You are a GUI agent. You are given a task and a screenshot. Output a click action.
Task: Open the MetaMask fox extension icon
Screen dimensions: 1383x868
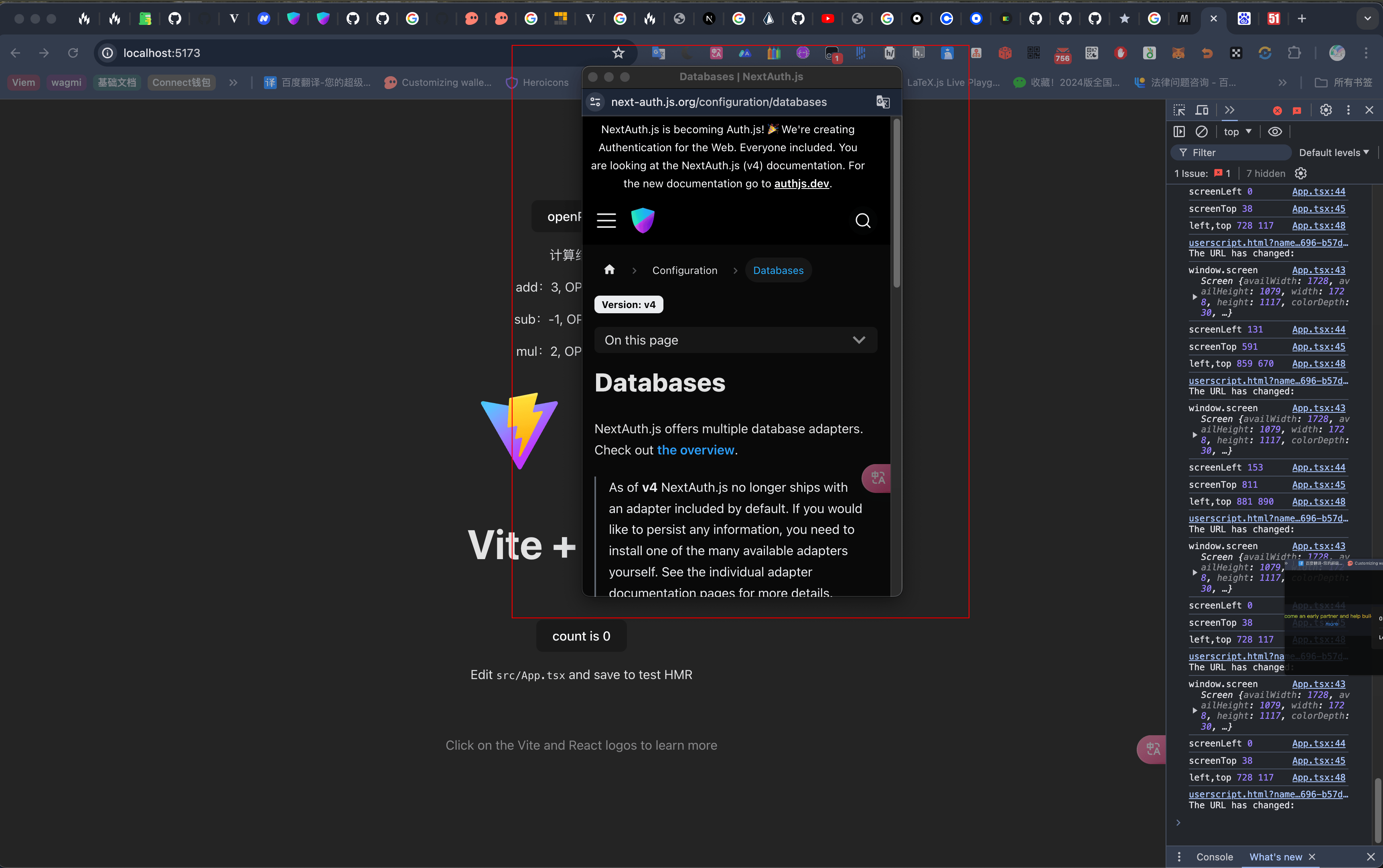coord(1178,53)
